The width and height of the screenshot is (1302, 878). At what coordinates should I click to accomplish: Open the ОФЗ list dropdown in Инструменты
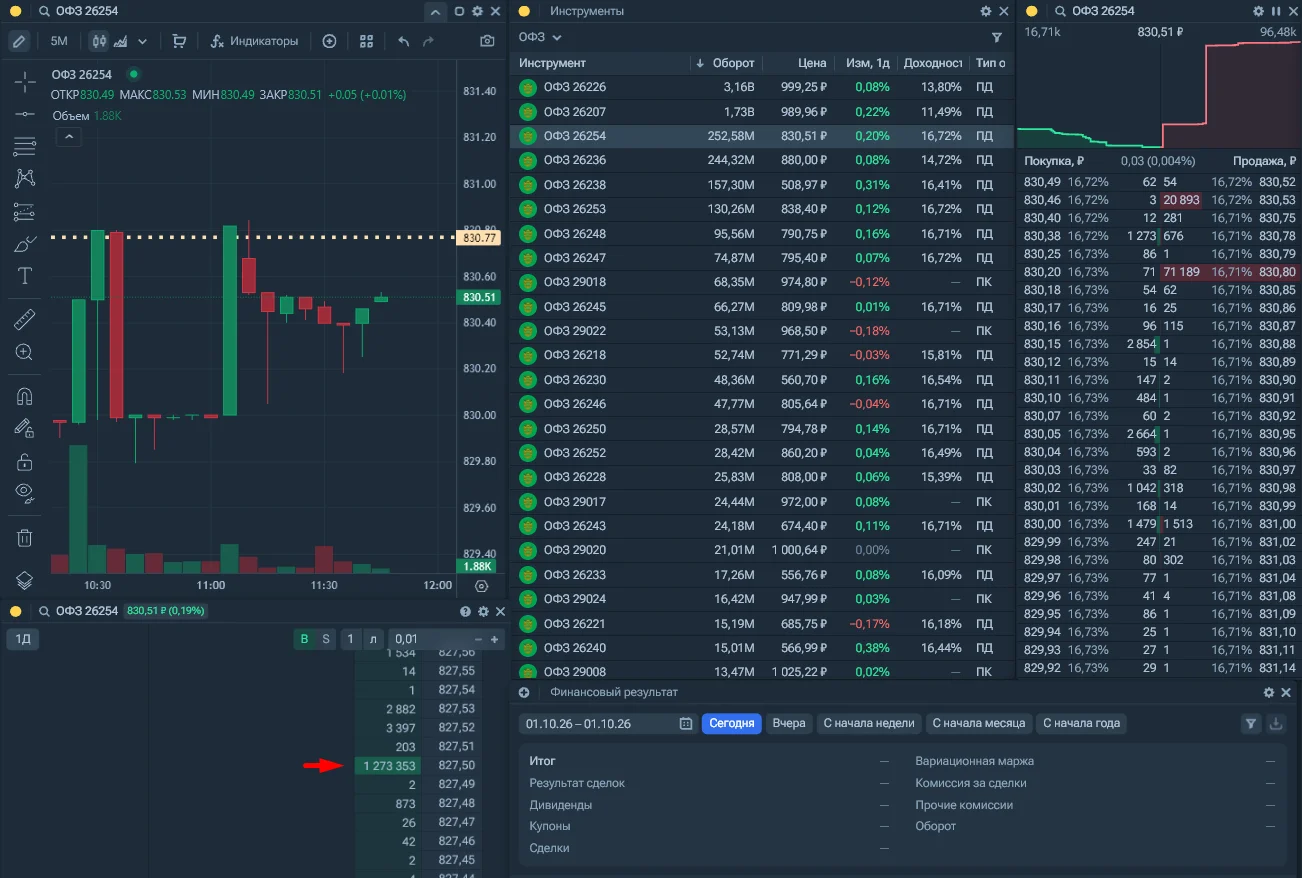point(540,37)
